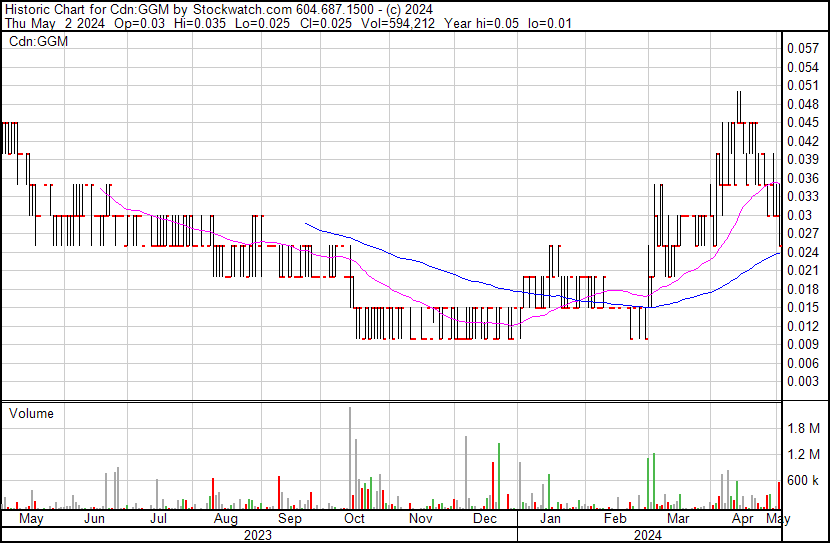830x543 pixels.
Task: Click the Volume panel label
Action: click(x=31, y=413)
